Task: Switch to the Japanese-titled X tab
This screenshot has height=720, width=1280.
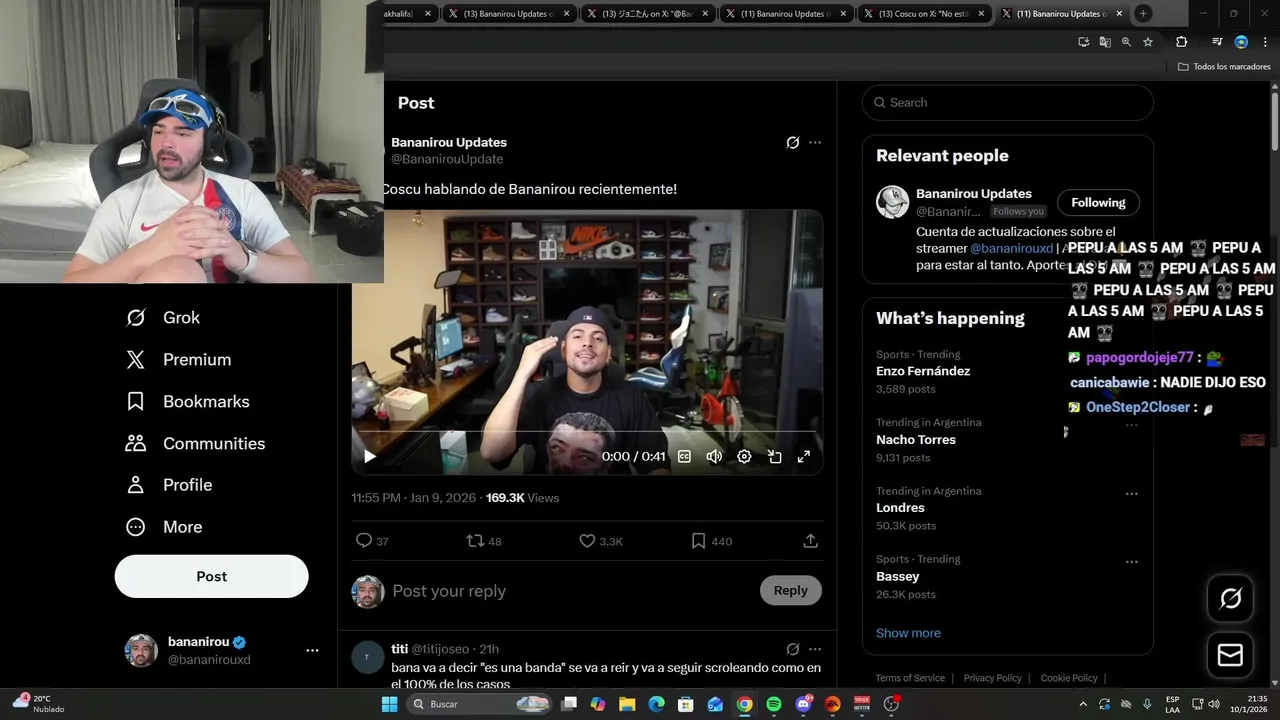Action: 647,14
